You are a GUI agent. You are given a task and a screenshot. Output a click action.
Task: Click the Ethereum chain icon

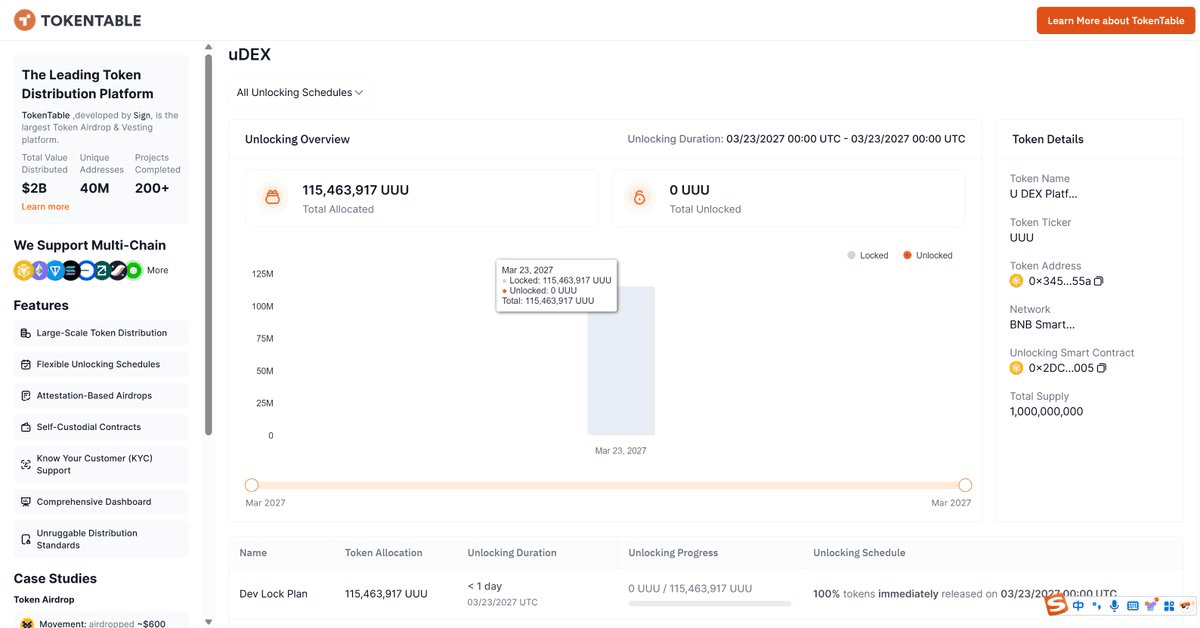pyautogui.click(x=39, y=270)
